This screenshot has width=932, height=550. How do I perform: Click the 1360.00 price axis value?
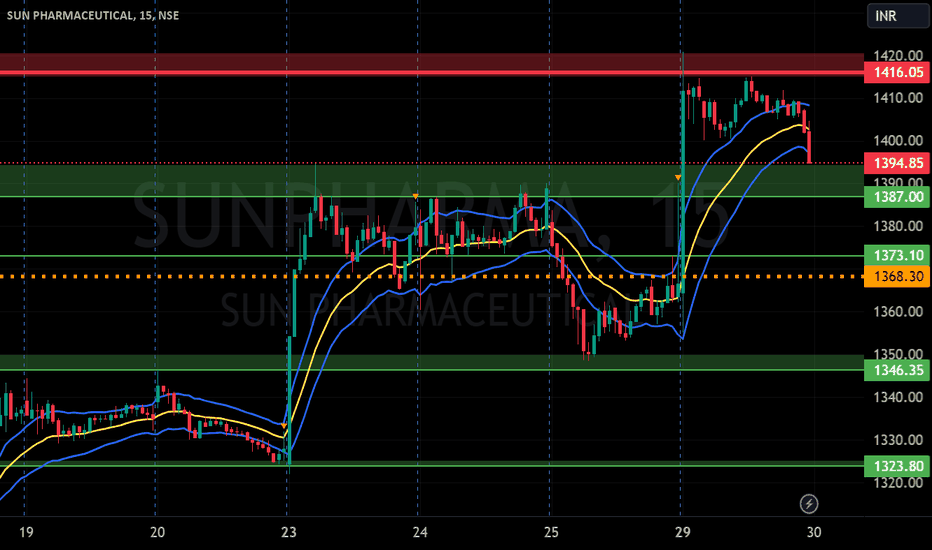tap(898, 312)
